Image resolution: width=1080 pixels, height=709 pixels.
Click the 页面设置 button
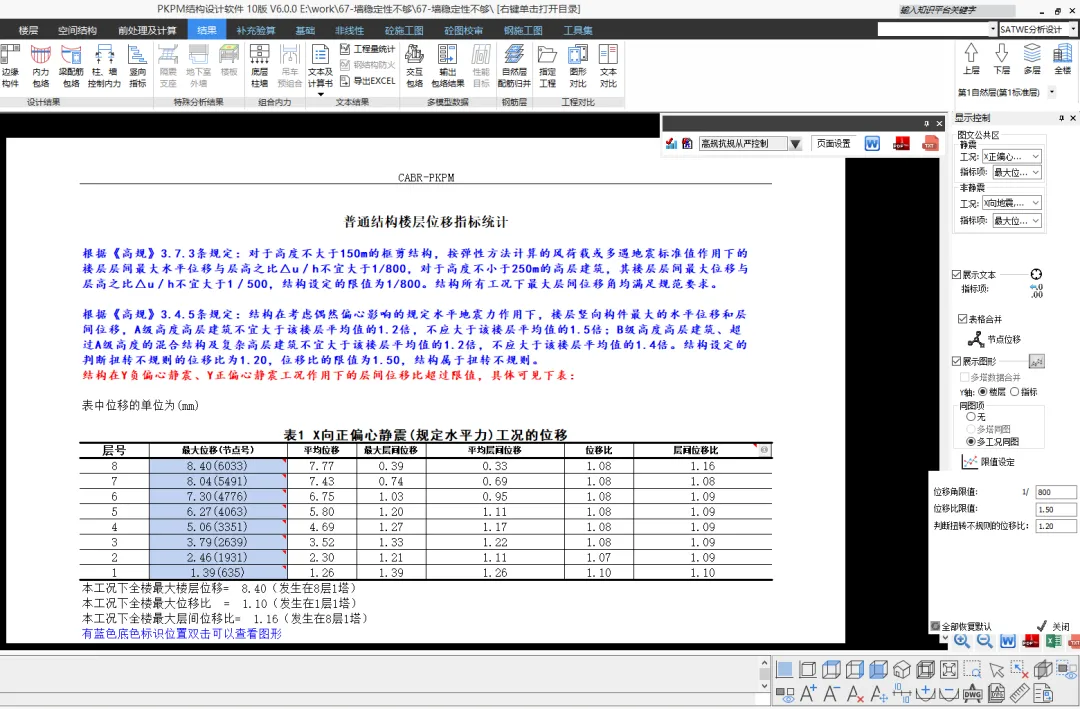click(x=833, y=143)
